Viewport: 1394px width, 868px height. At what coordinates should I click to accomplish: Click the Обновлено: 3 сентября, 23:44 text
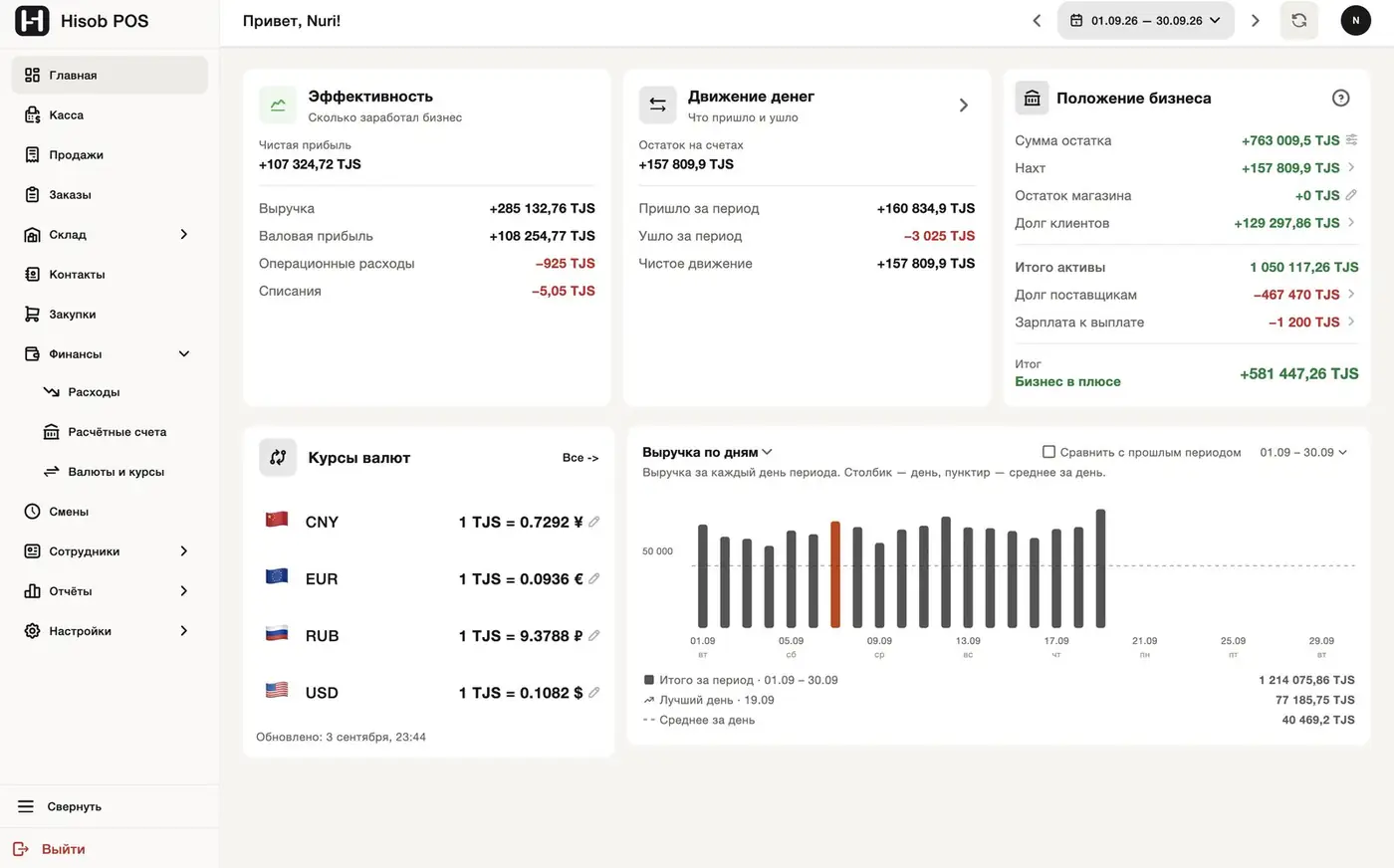point(341,737)
